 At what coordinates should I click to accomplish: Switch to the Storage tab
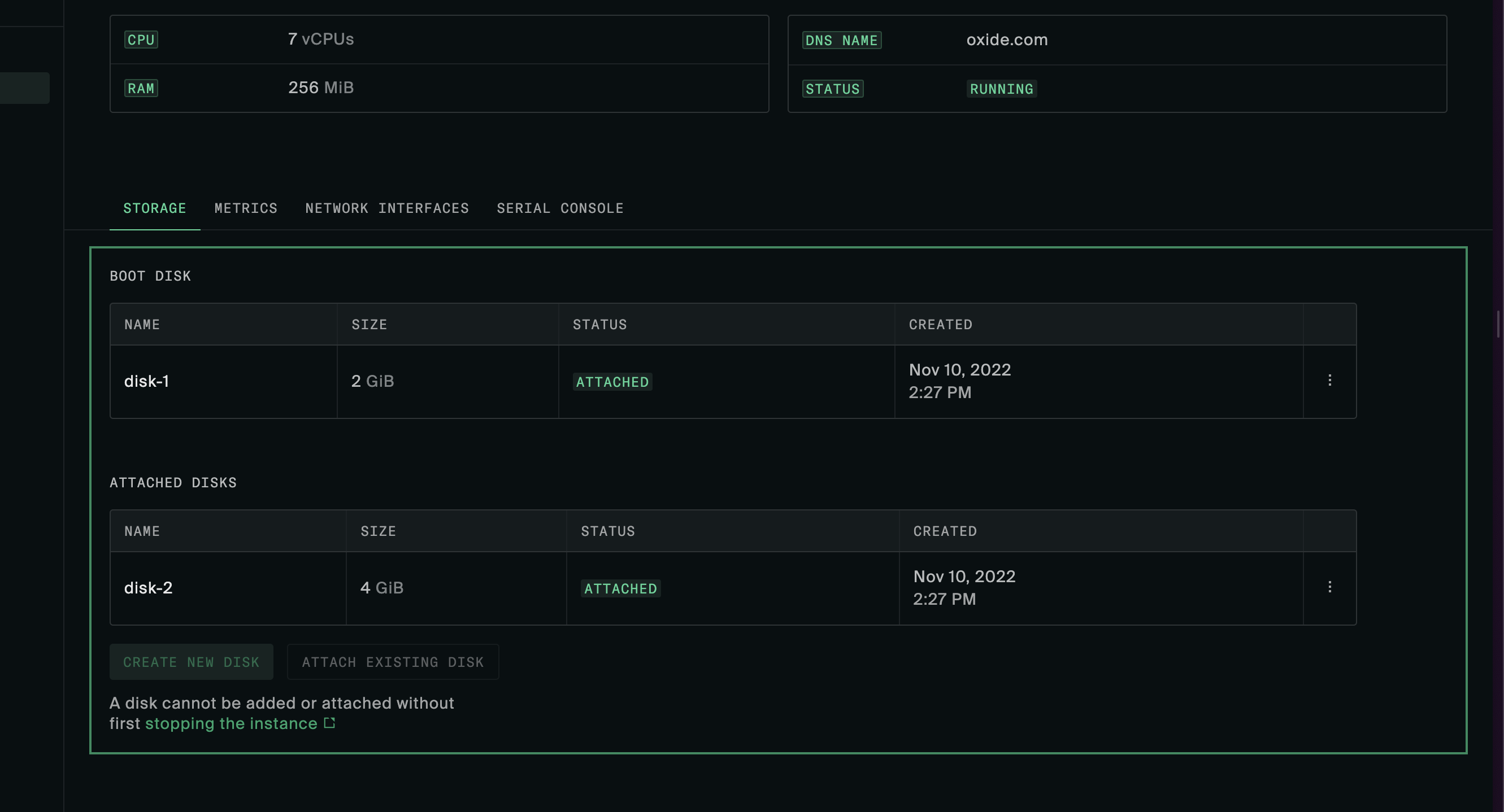[x=155, y=208]
